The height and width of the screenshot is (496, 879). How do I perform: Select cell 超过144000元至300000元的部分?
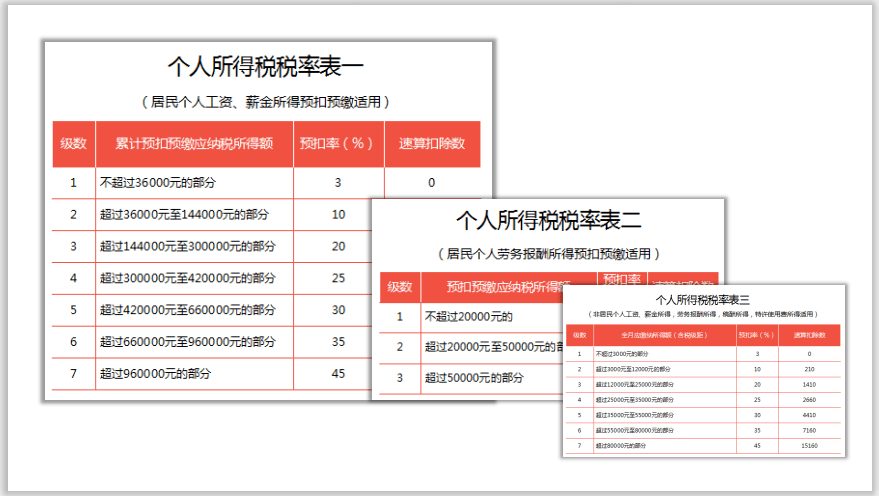coord(188,247)
